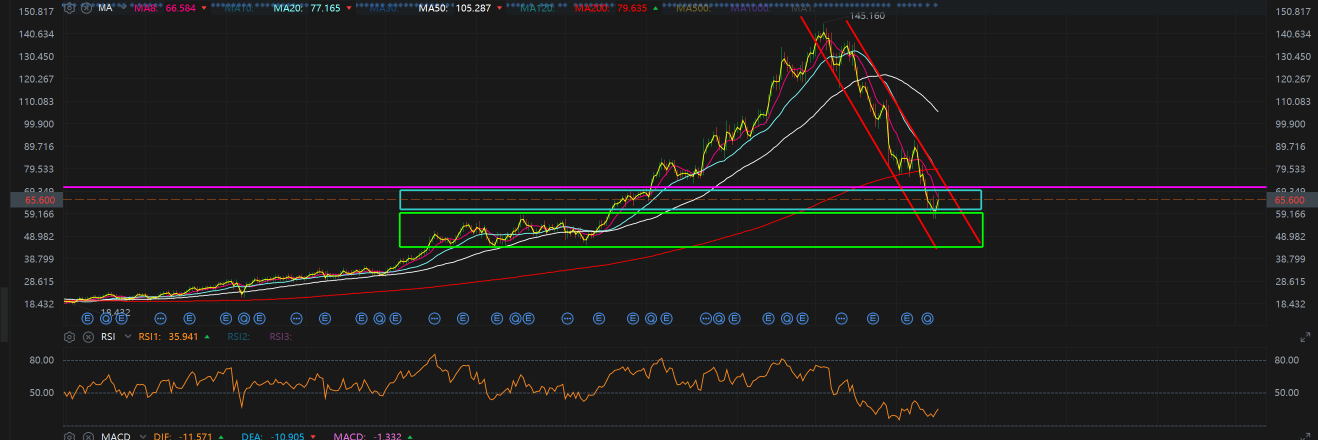Click the 145.160 peak price label
Screen dimensions: 1318x440
coord(868,17)
